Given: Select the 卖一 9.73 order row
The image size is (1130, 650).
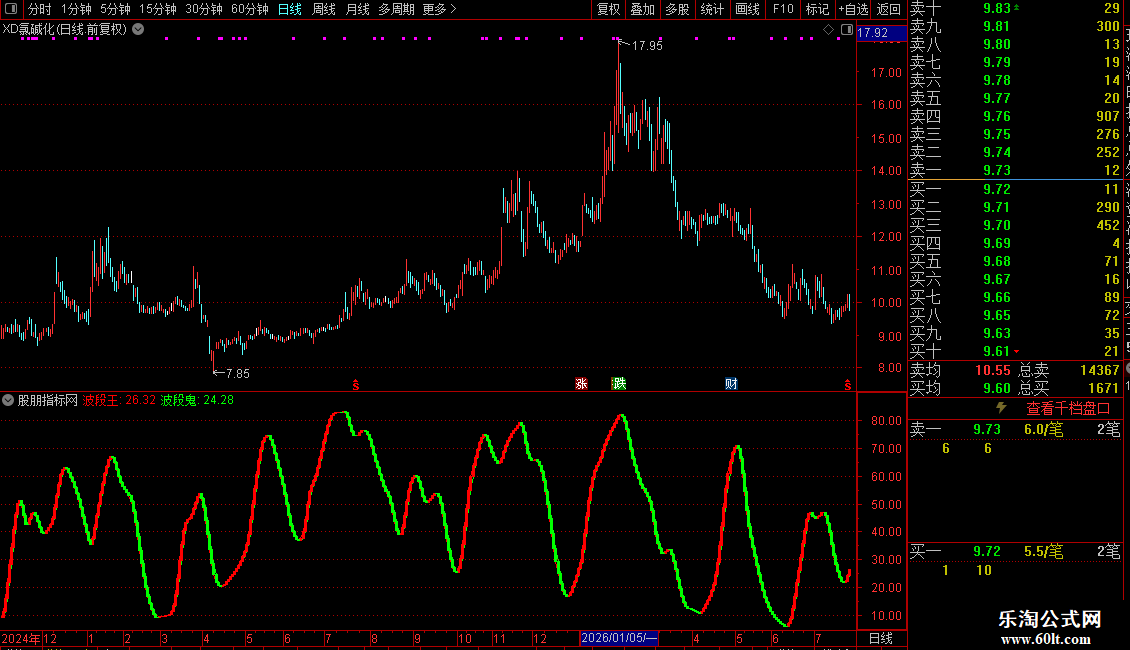Looking at the screenshot, I should (x=1015, y=170).
